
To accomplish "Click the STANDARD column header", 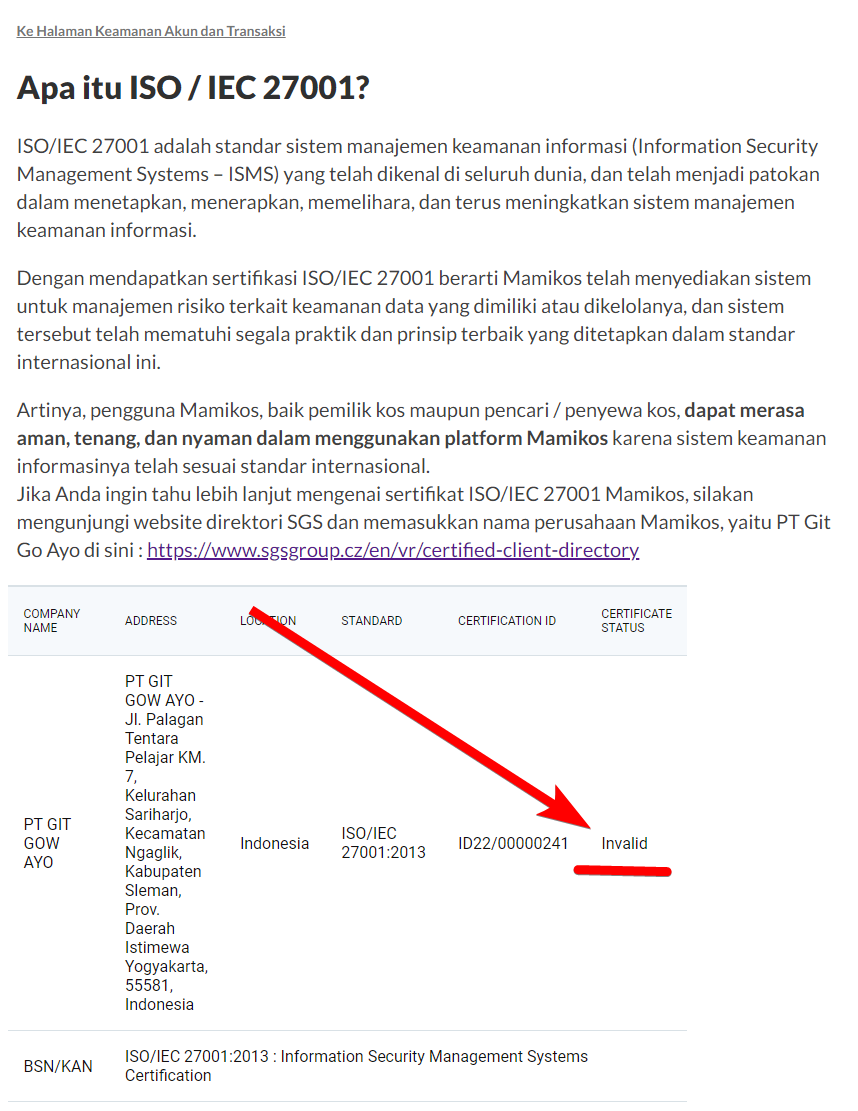I will point(371,621).
